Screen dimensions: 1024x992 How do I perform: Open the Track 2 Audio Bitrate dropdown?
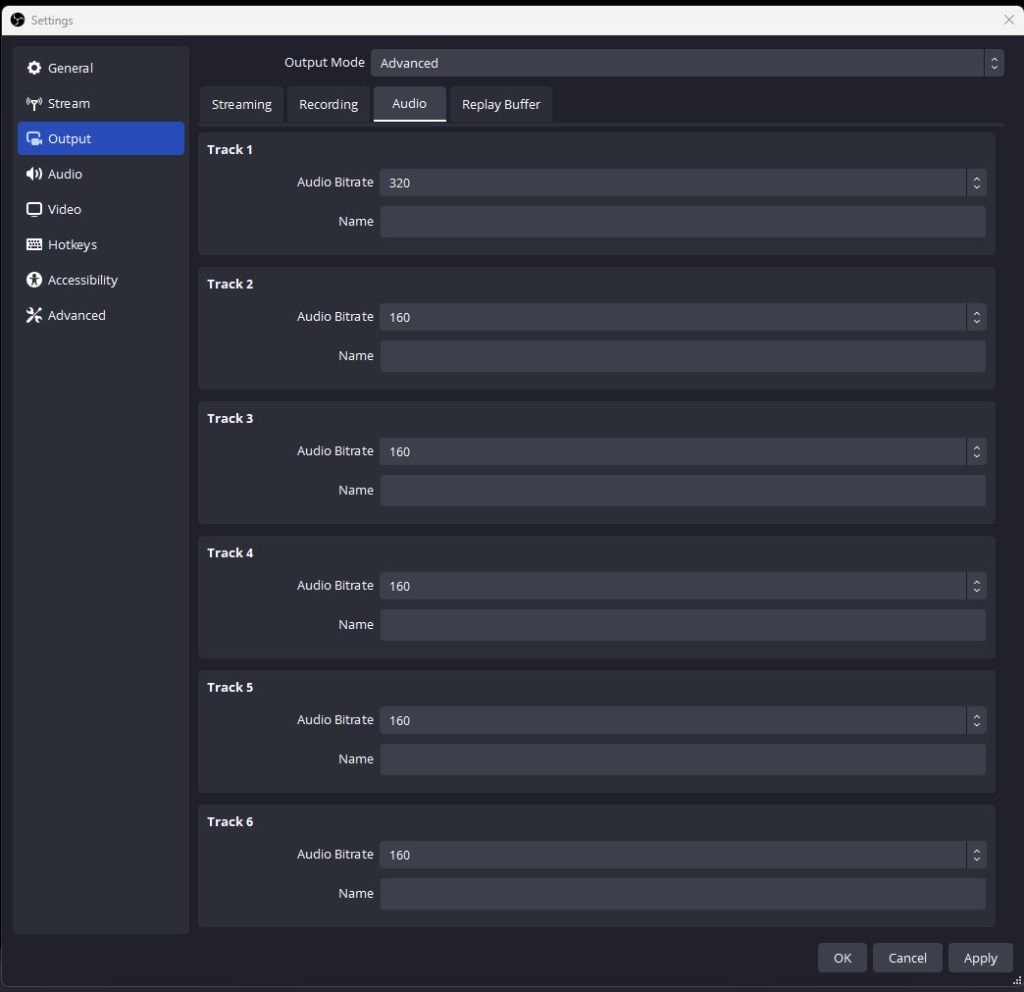682,317
